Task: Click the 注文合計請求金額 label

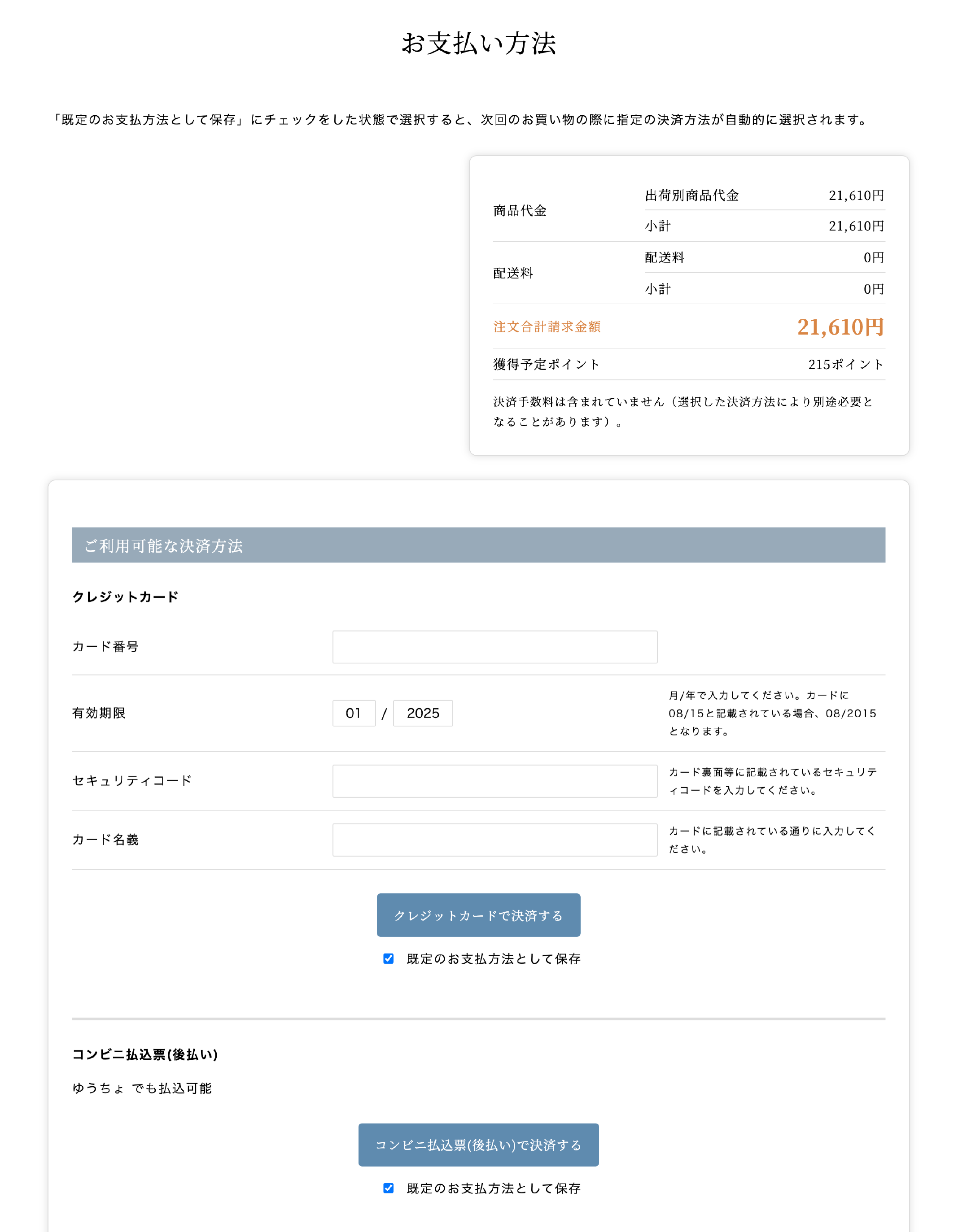Action: tap(547, 327)
